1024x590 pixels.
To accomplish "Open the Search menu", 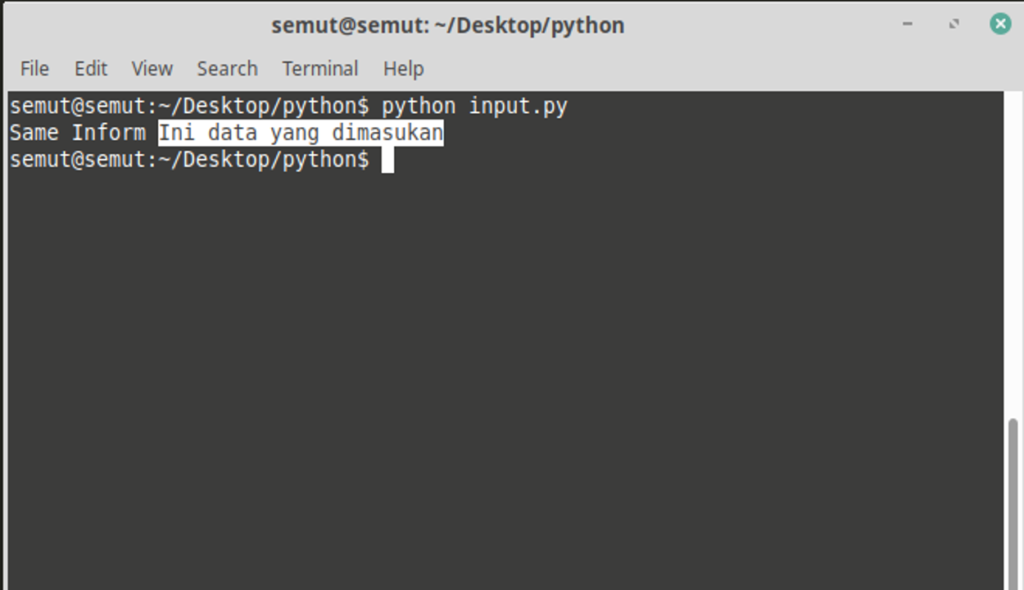I will pos(227,68).
